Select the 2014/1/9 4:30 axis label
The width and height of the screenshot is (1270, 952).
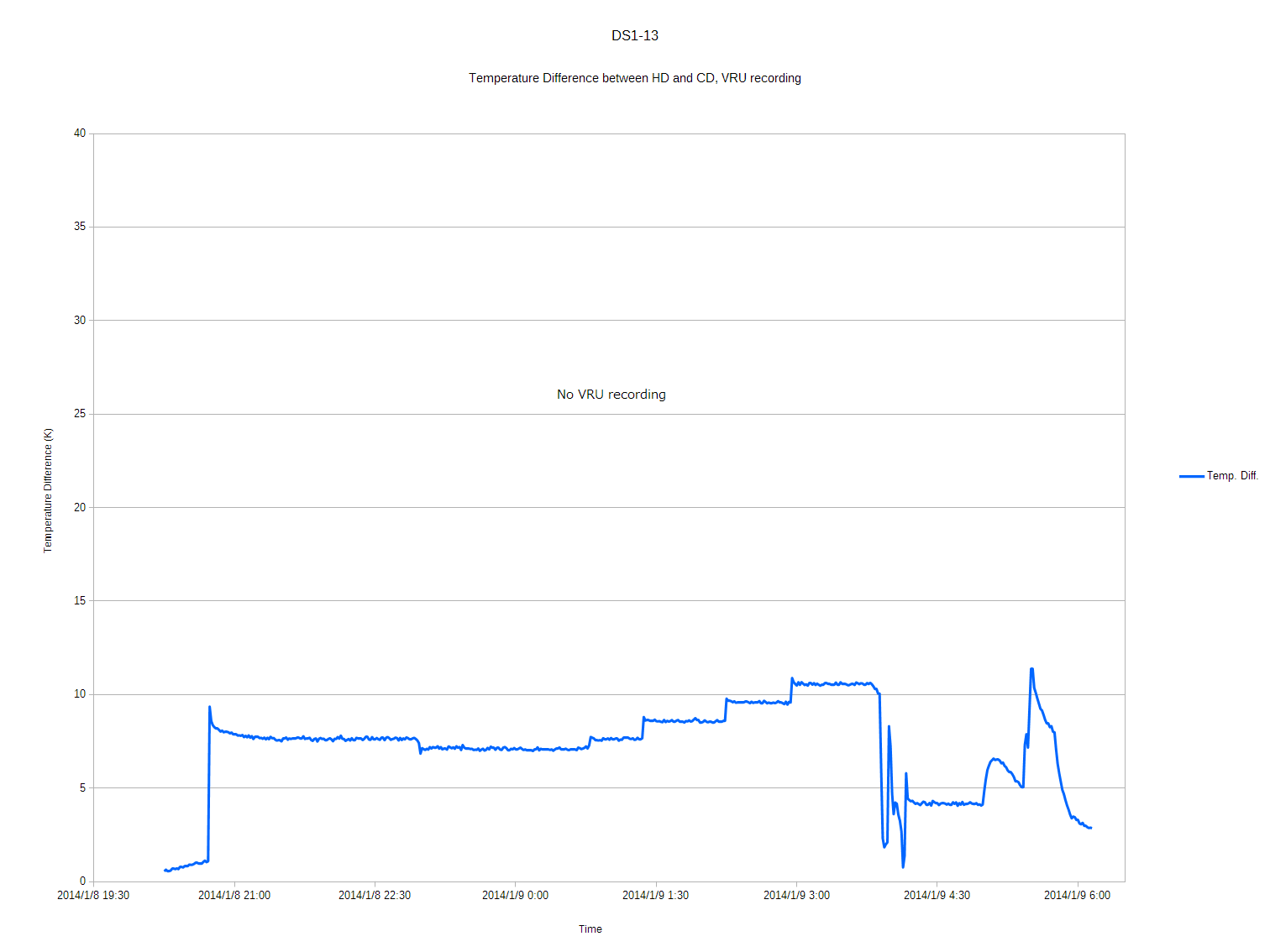[937, 896]
